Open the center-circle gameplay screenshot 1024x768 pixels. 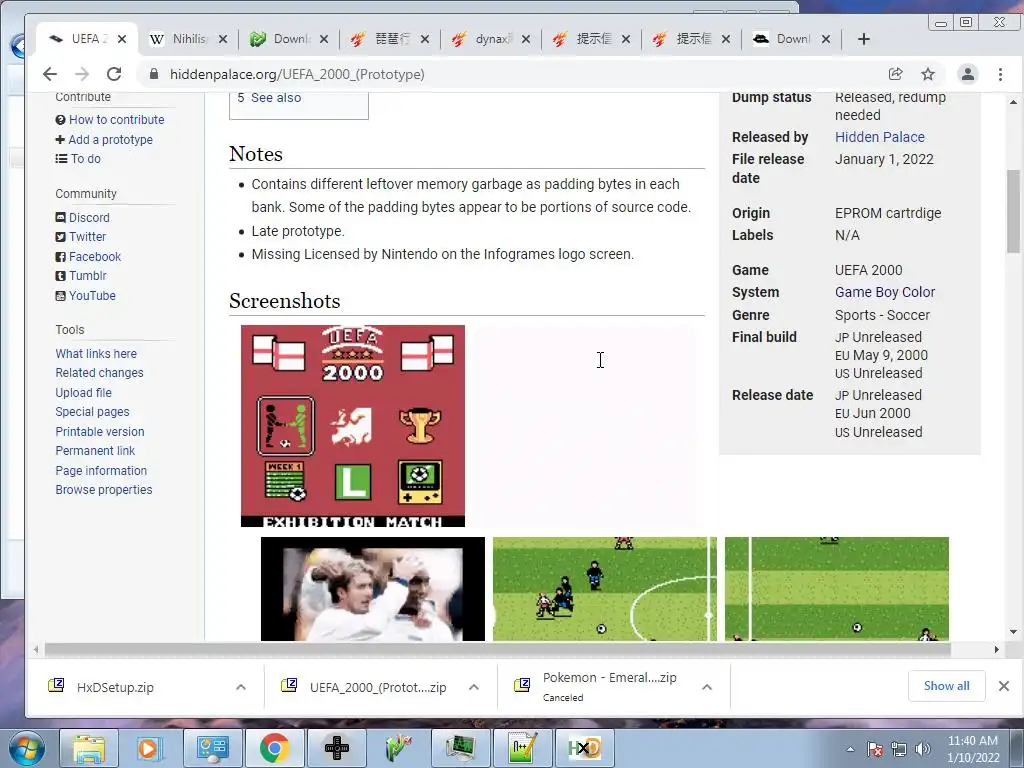coord(604,588)
